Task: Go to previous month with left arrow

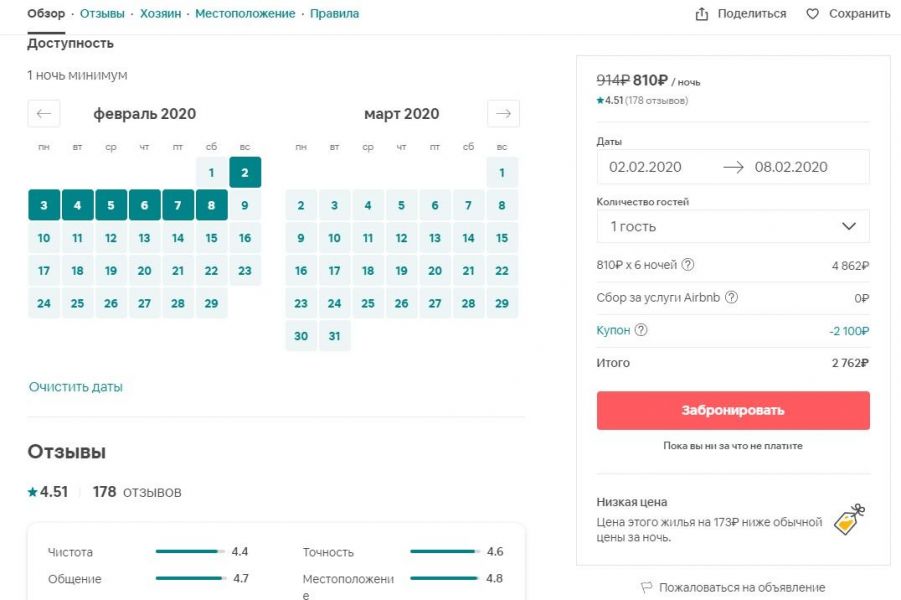Action: [x=44, y=114]
